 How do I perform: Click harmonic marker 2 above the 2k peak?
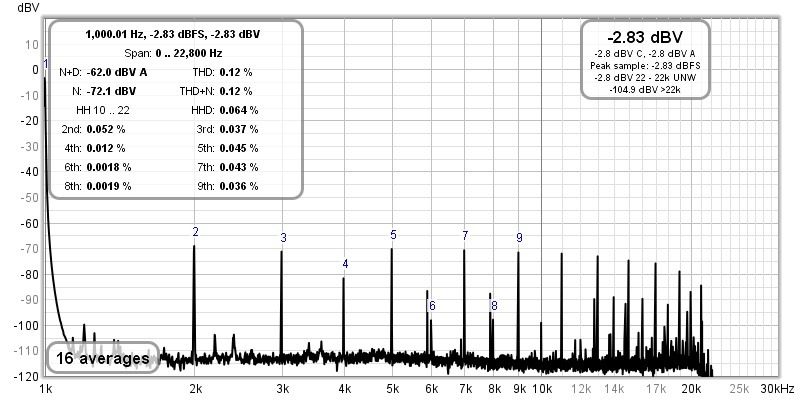click(x=195, y=232)
